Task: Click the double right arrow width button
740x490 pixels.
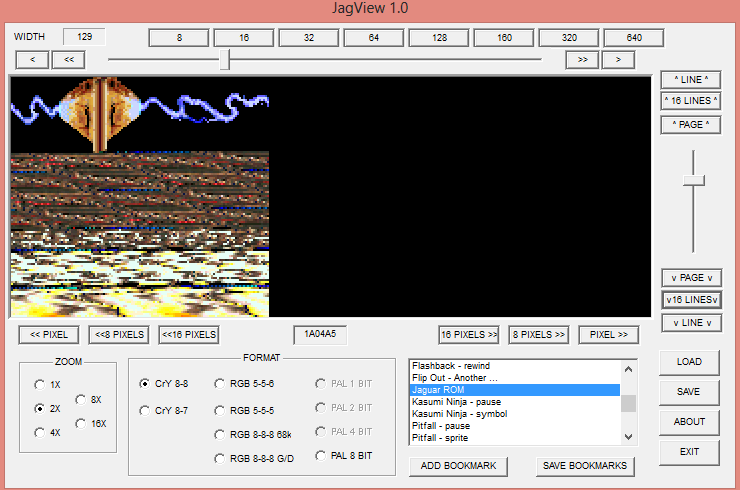Action: tap(581, 60)
